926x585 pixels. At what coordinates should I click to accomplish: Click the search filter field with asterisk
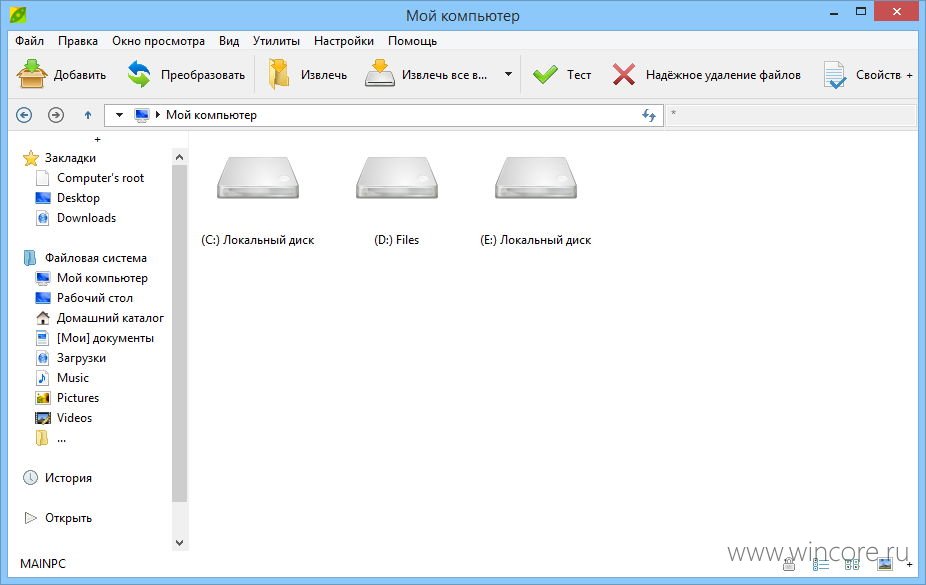[791, 115]
